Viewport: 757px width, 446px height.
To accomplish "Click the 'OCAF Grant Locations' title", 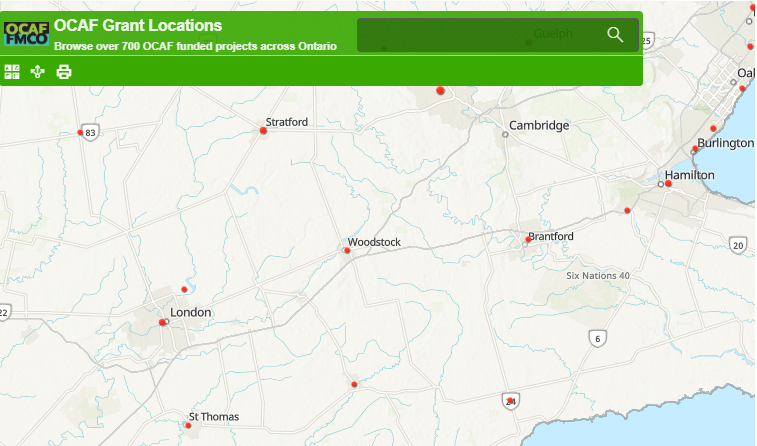I will click(138, 25).
